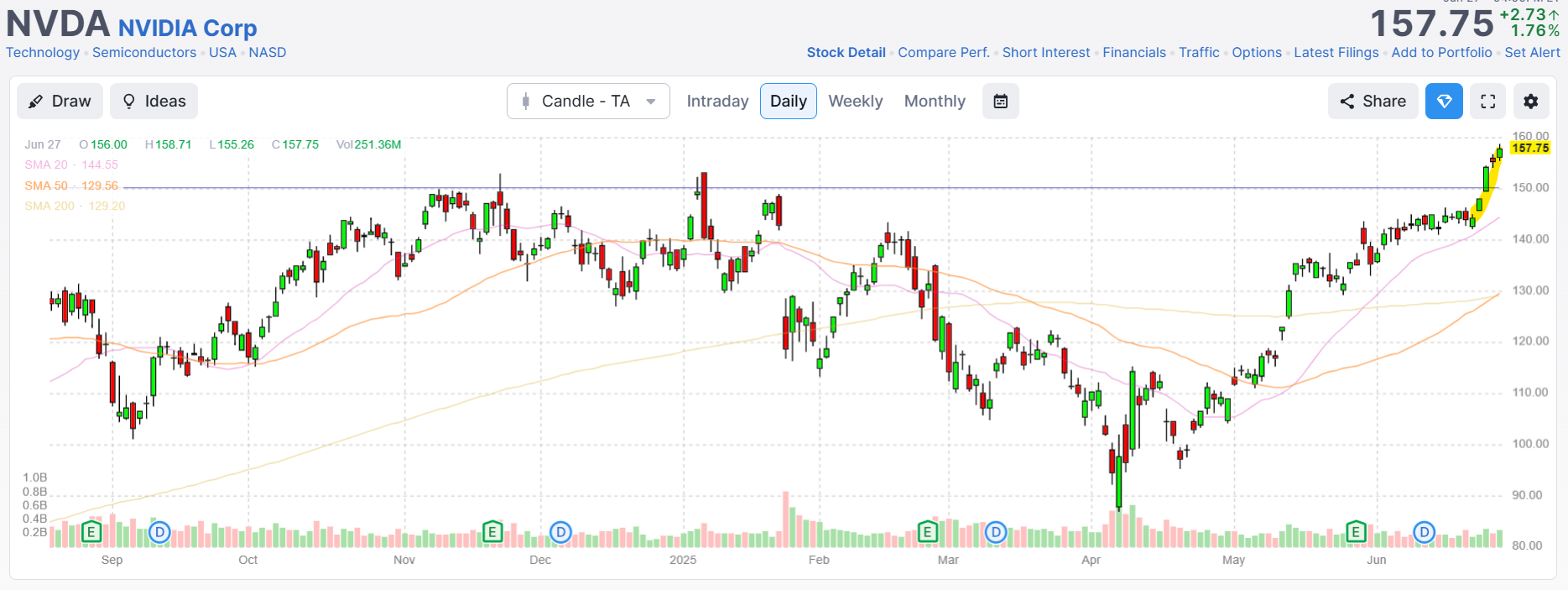Open Short Interest link
Viewport: 1568px width, 590px height.
1046,52
